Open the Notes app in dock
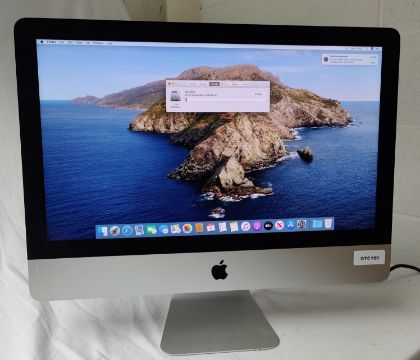 coord(234,227)
